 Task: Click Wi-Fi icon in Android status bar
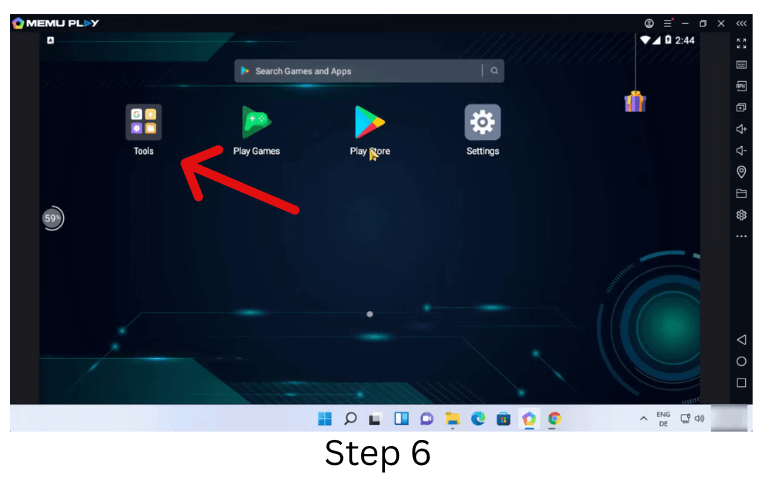tap(646, 40)
